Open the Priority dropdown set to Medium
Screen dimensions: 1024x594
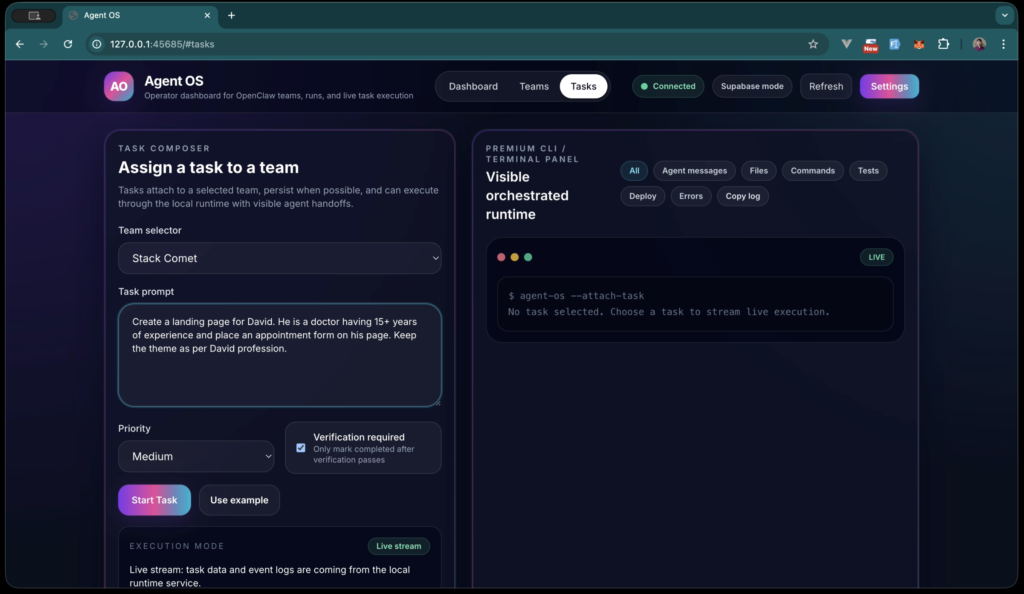tap(196, 456)
